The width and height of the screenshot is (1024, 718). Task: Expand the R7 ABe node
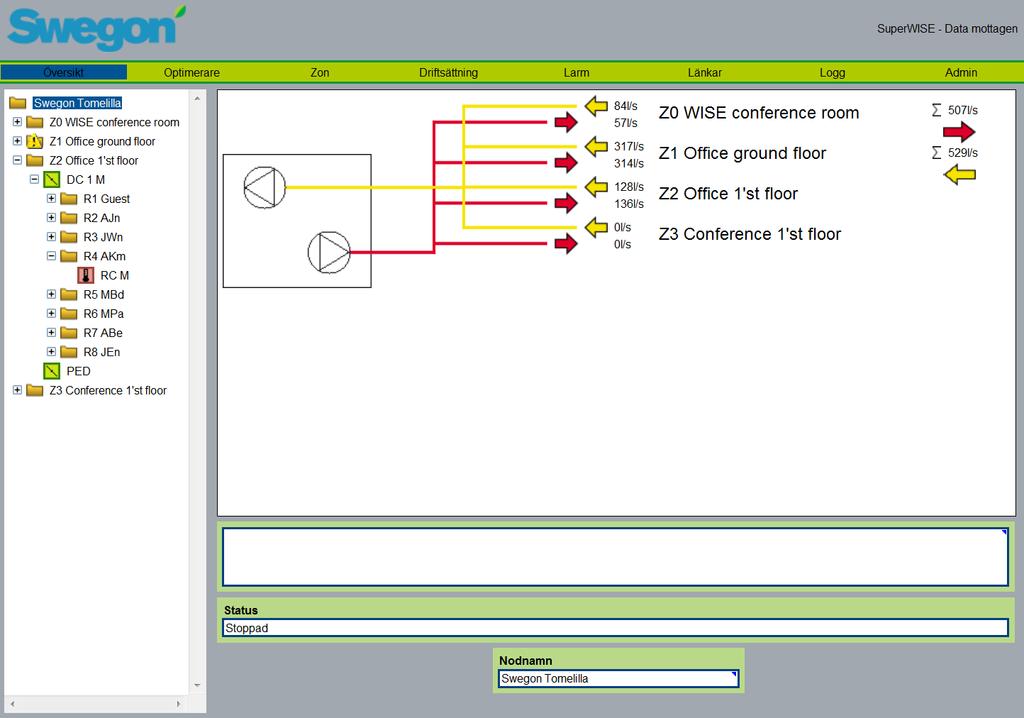tap(52, 333)
